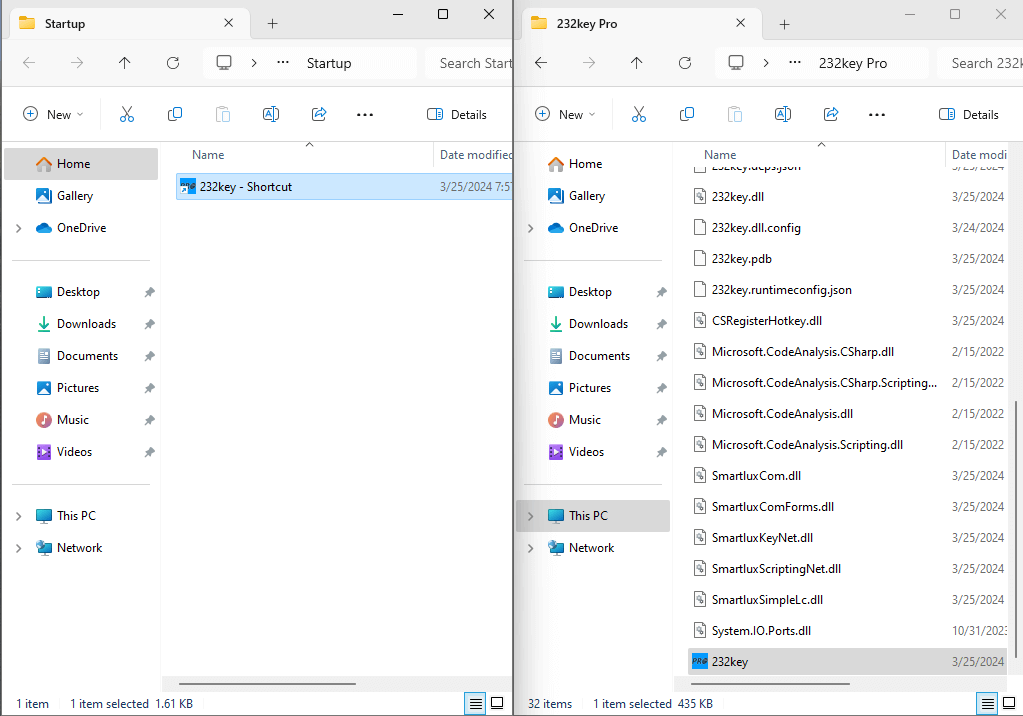The image size is (1023, 716).
Task: Select the 232key Pro tab title
Action: coord(587,23)
